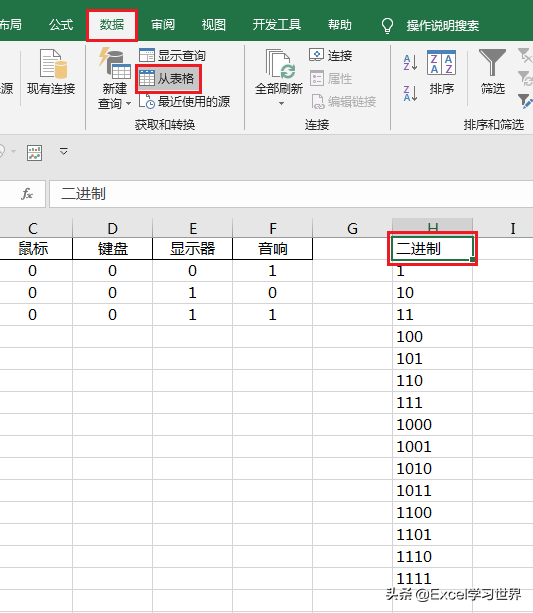Screen dimensions: 533x613
Task: Click the 全部刷新 icon
Action: (279, 64)
